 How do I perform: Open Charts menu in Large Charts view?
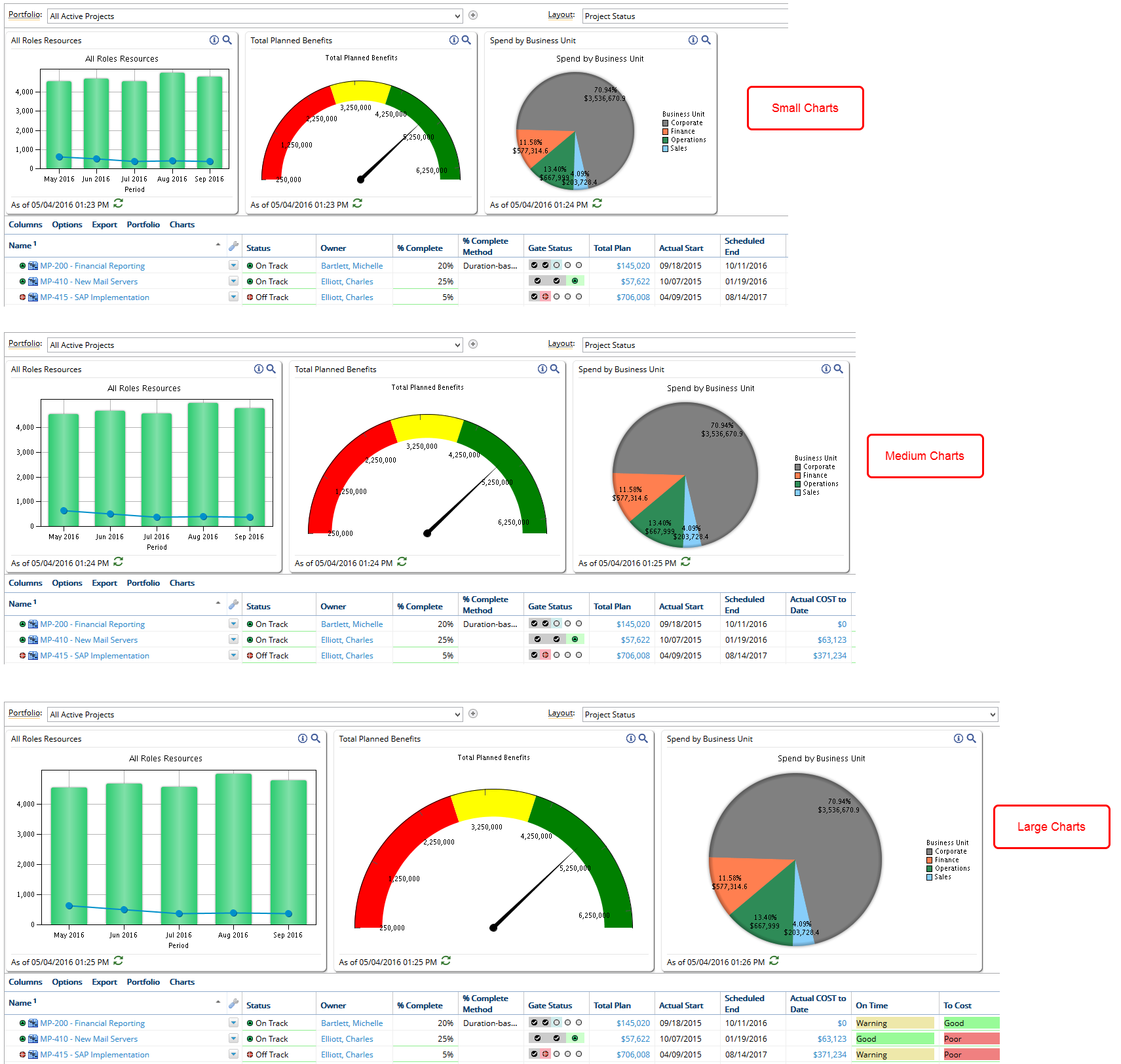coord(182,982)
